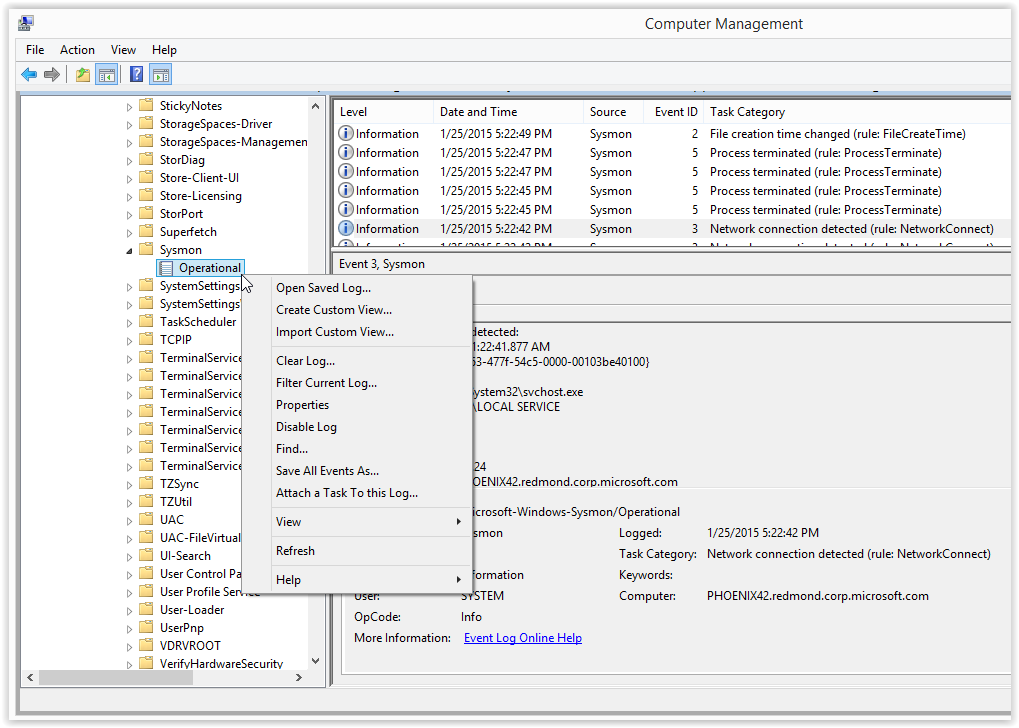The width and height of the screenshot is (1019, 728).
Task: Click the tree pane scroll down arrow
Action: 315,661
